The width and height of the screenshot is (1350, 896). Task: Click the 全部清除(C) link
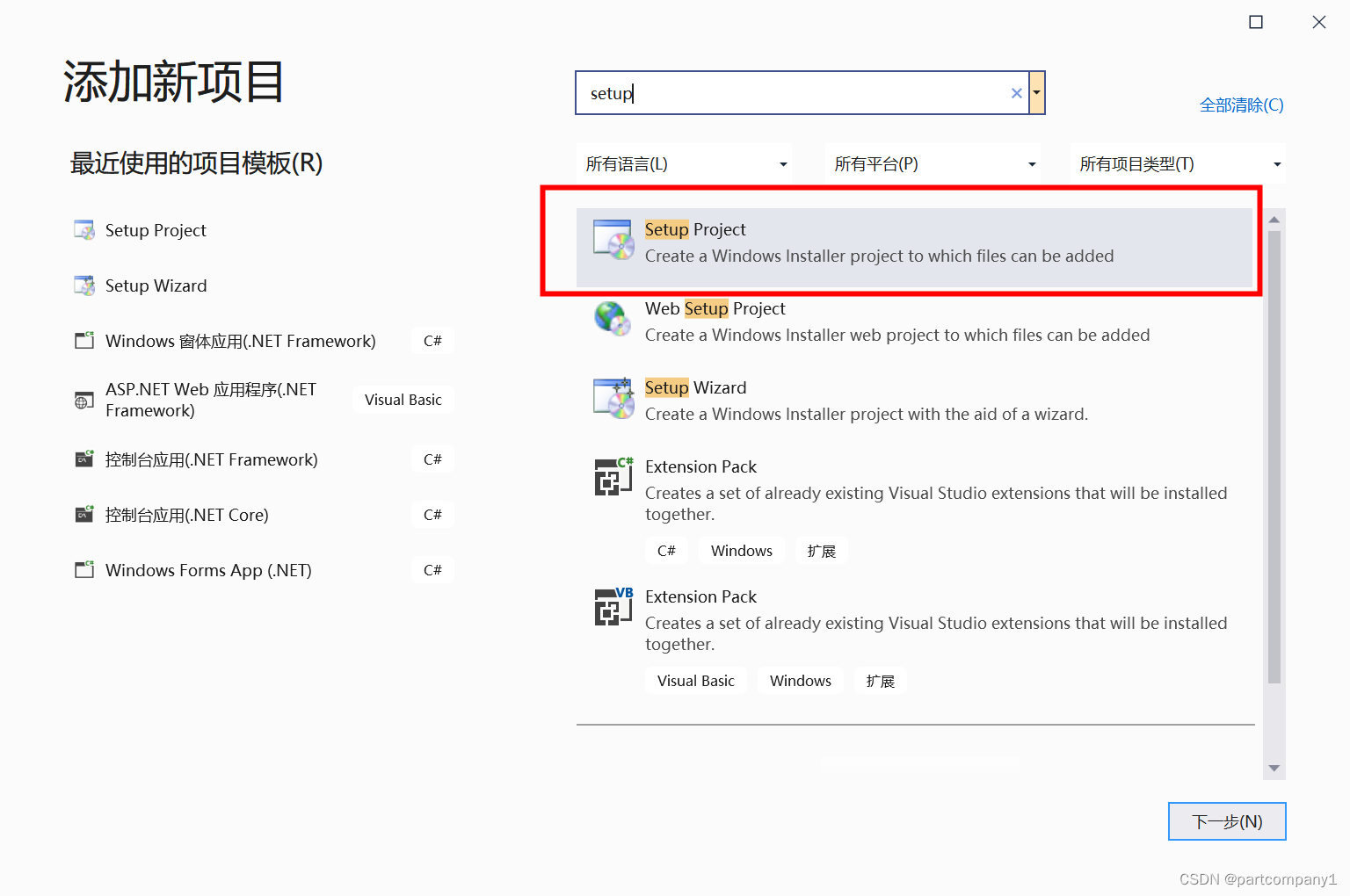[1242, 105]
